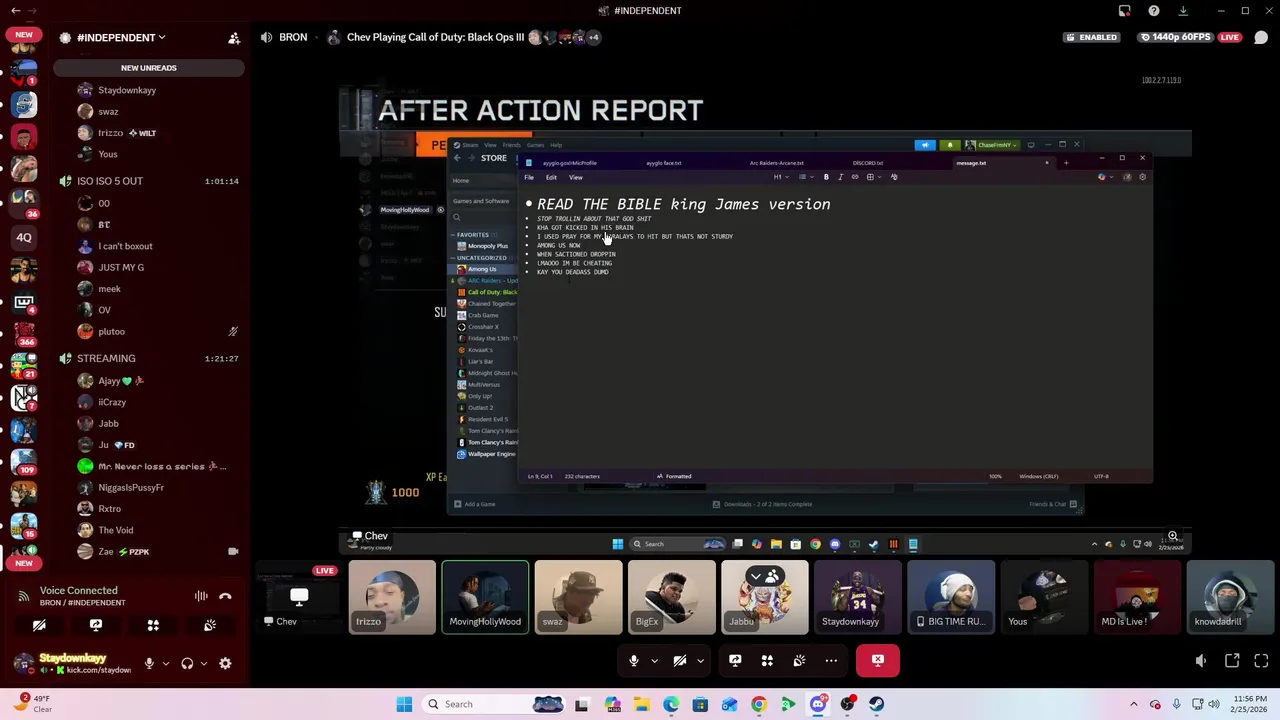The image size is (1280, 720).
Task: Open the #INDEPENDENT server dropdown menu
Action: (121, 38)
